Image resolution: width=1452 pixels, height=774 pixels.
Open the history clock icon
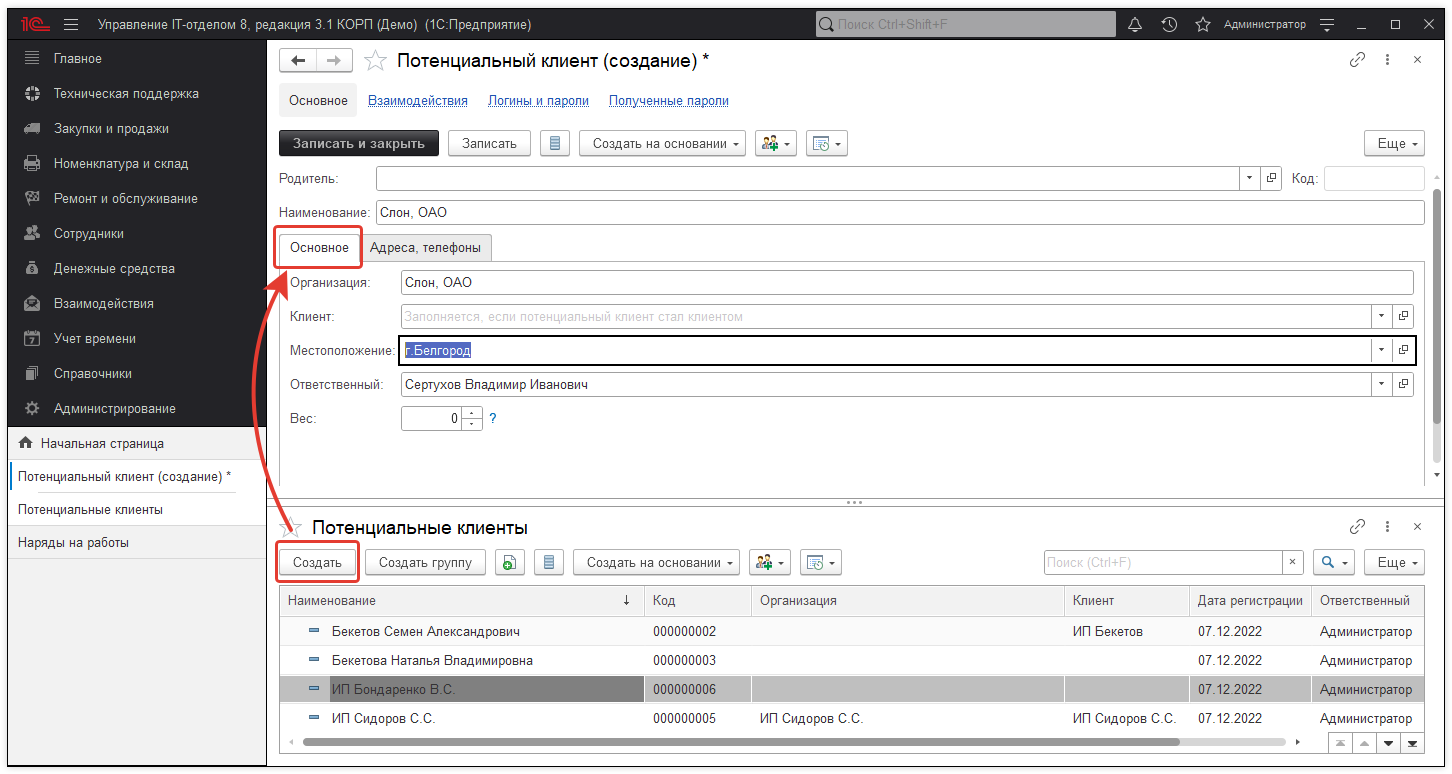(1169, 24)
